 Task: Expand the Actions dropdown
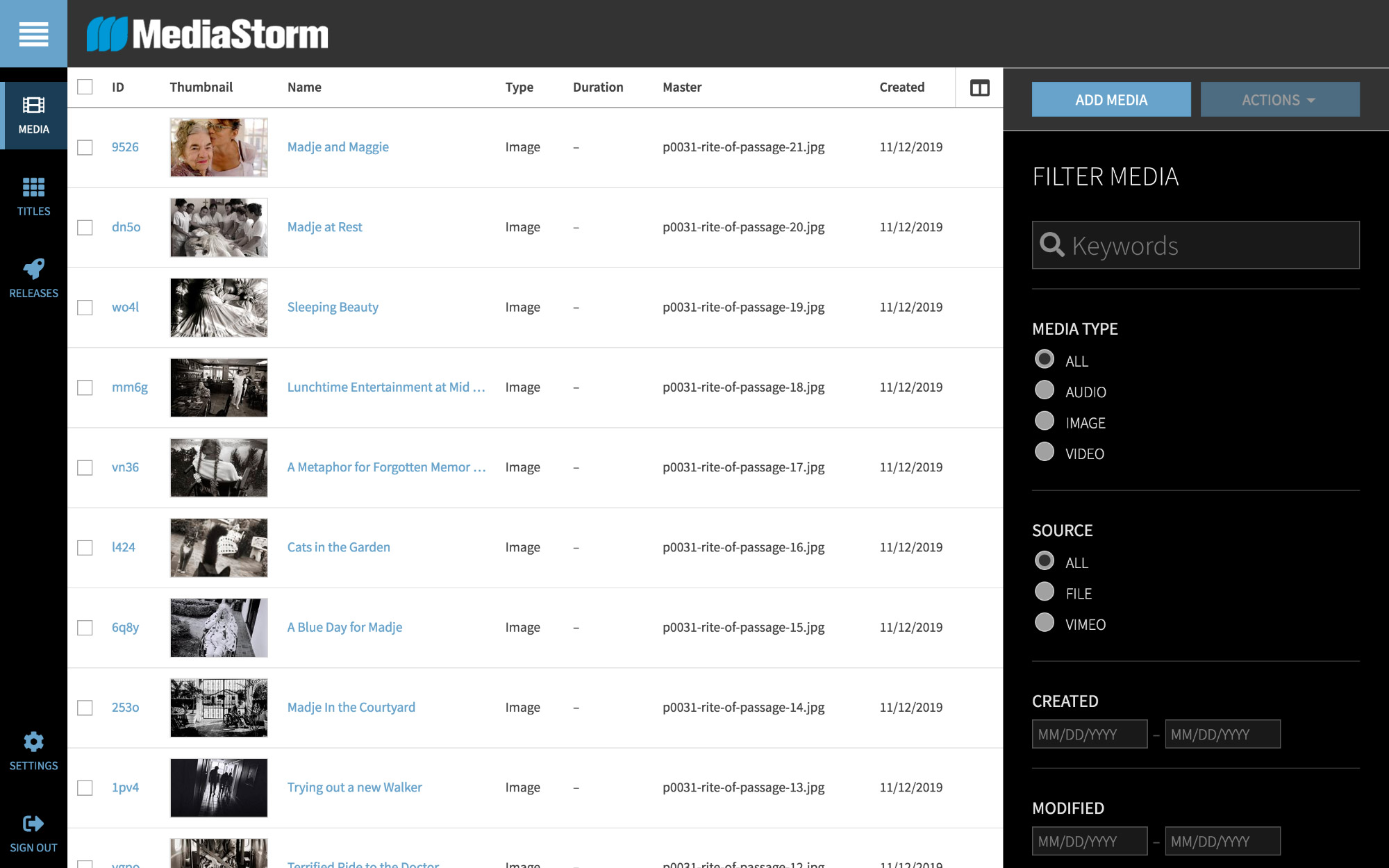1279,100
